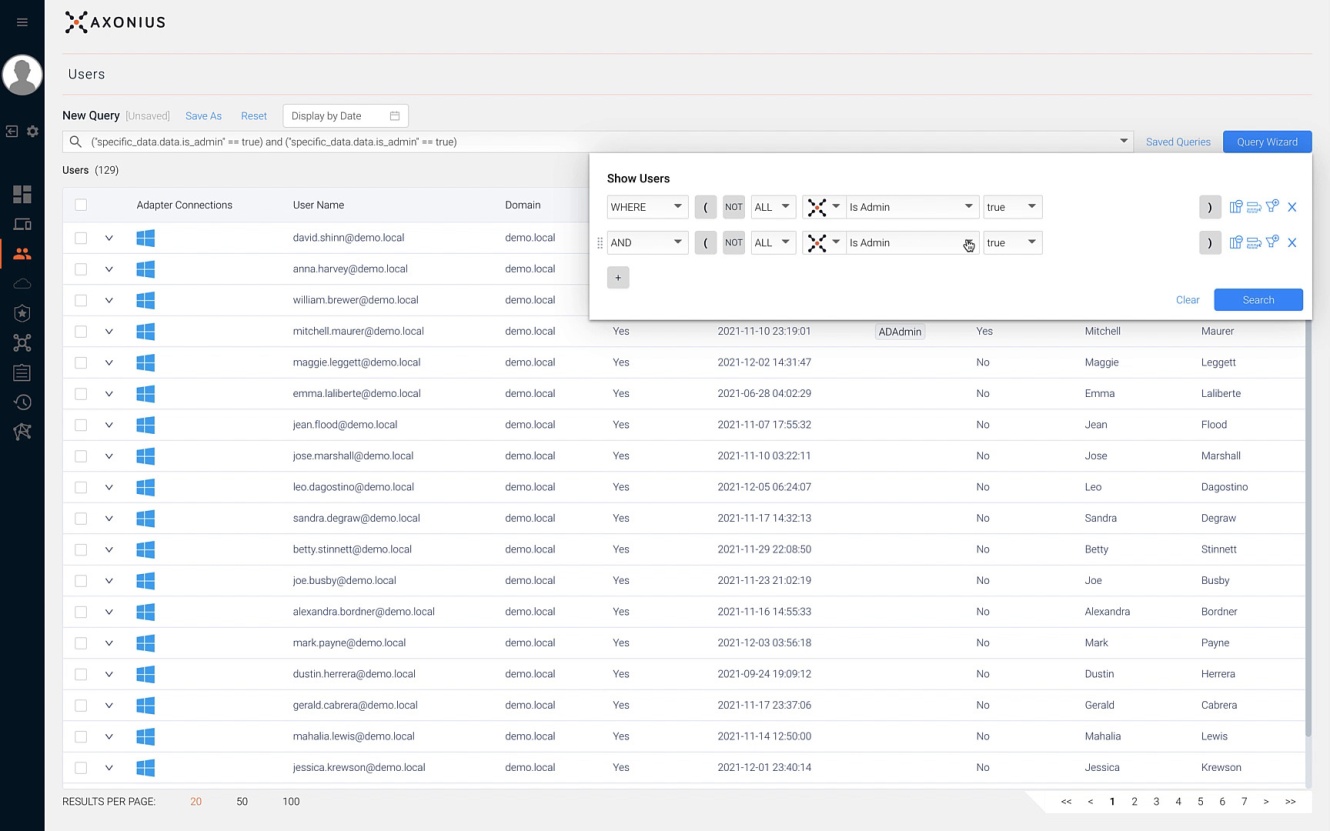Toggle NOT on the AND row
The image size is (1330, 831).
click(x=734, y=243)
